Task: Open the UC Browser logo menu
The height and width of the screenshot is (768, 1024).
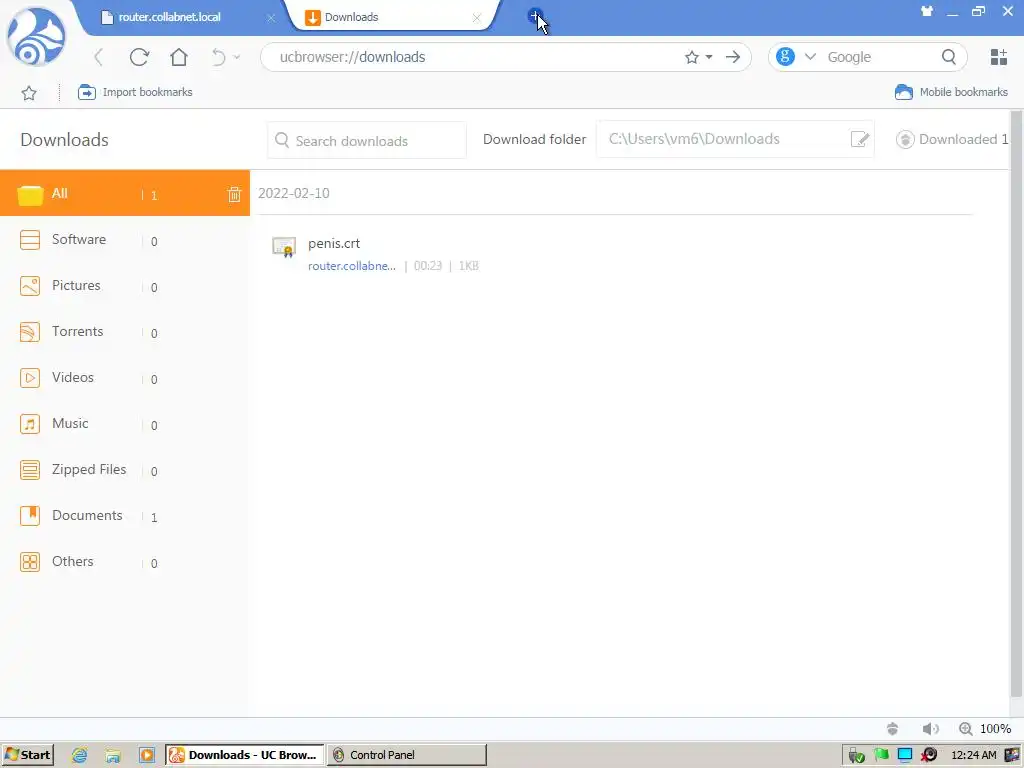Action: tap(36, 38)
